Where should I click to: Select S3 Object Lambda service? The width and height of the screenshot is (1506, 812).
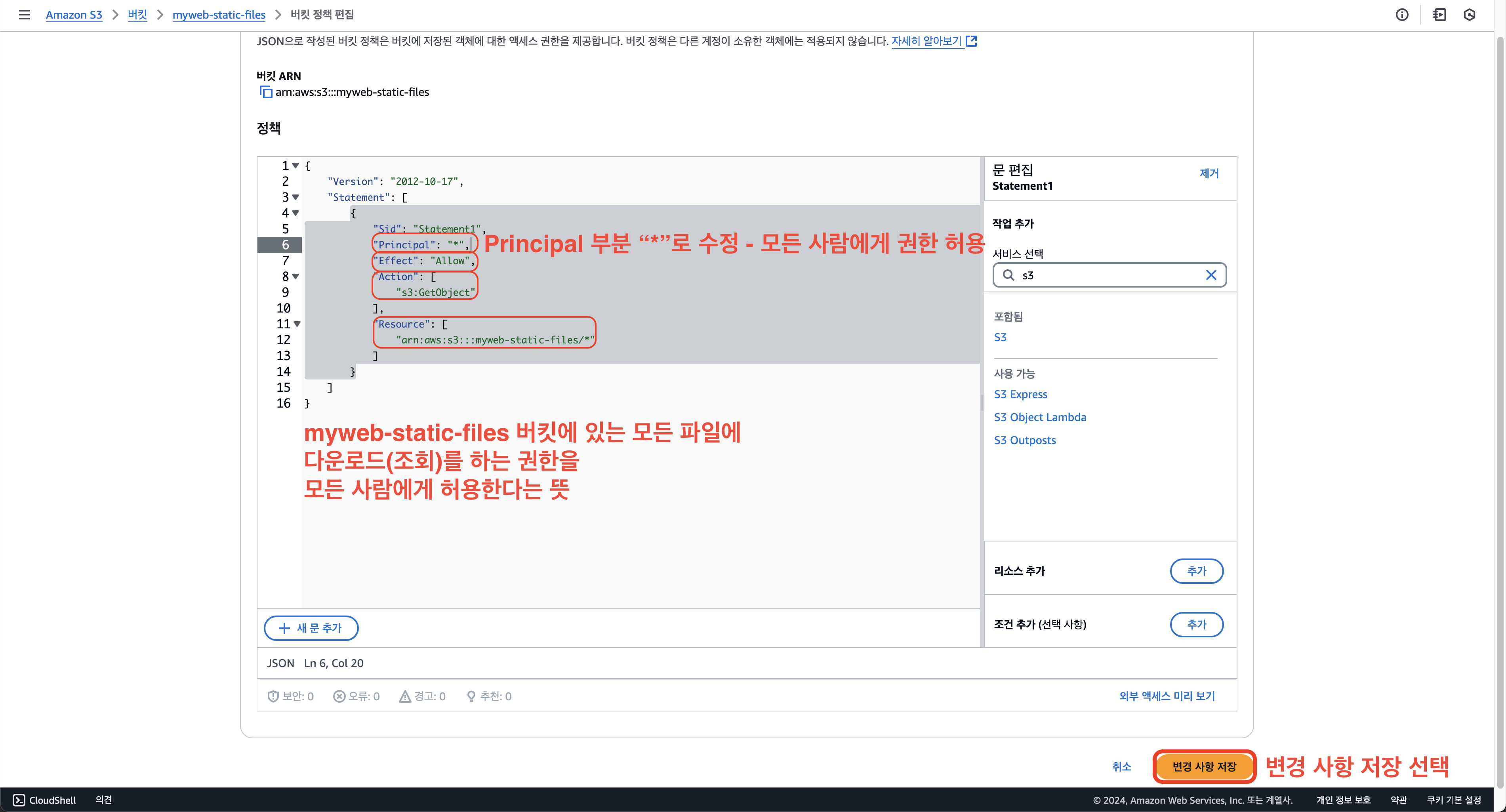(1040, 417)
